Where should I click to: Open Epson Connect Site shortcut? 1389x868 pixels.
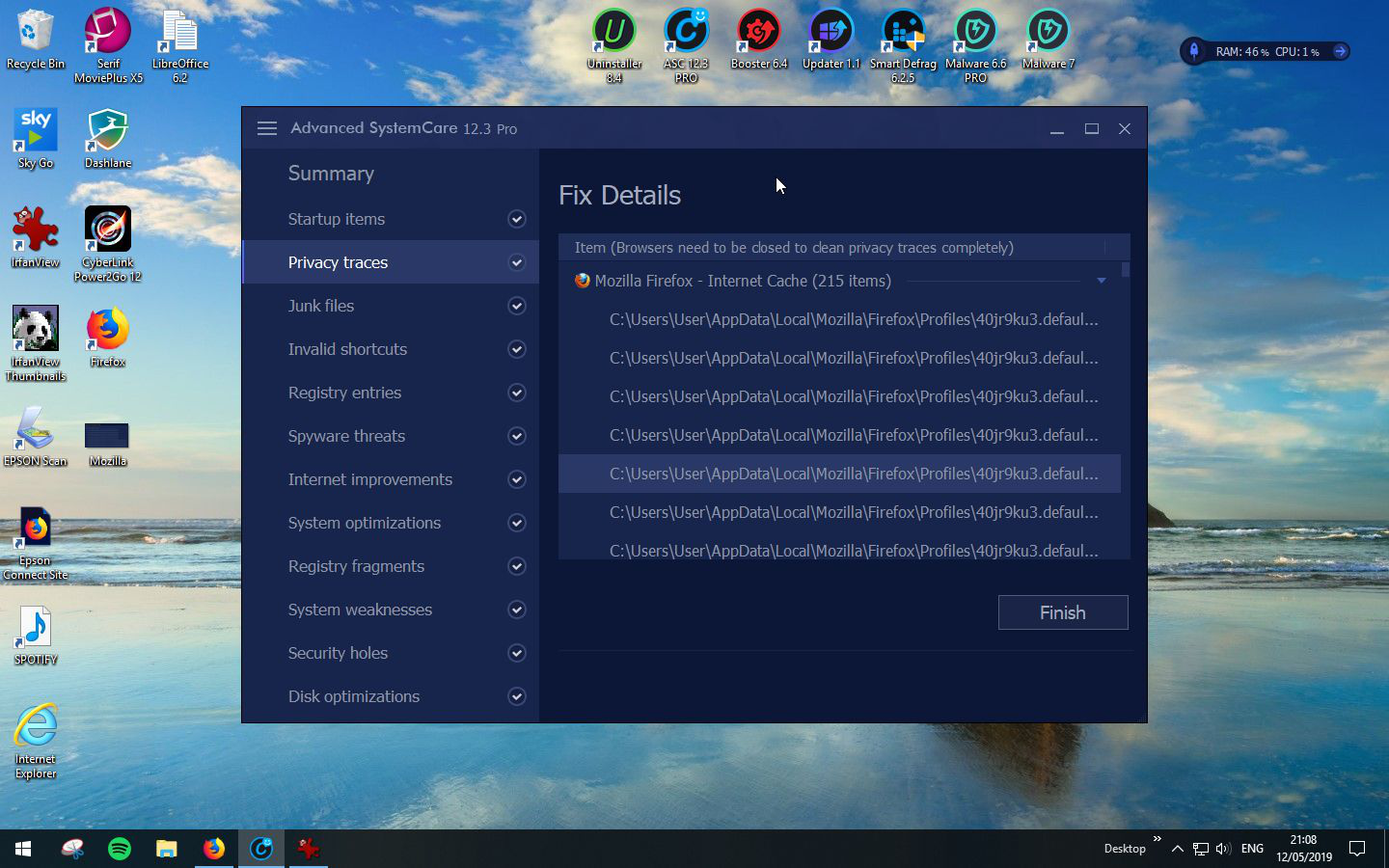pyautogui.click(x=36, y=544)
